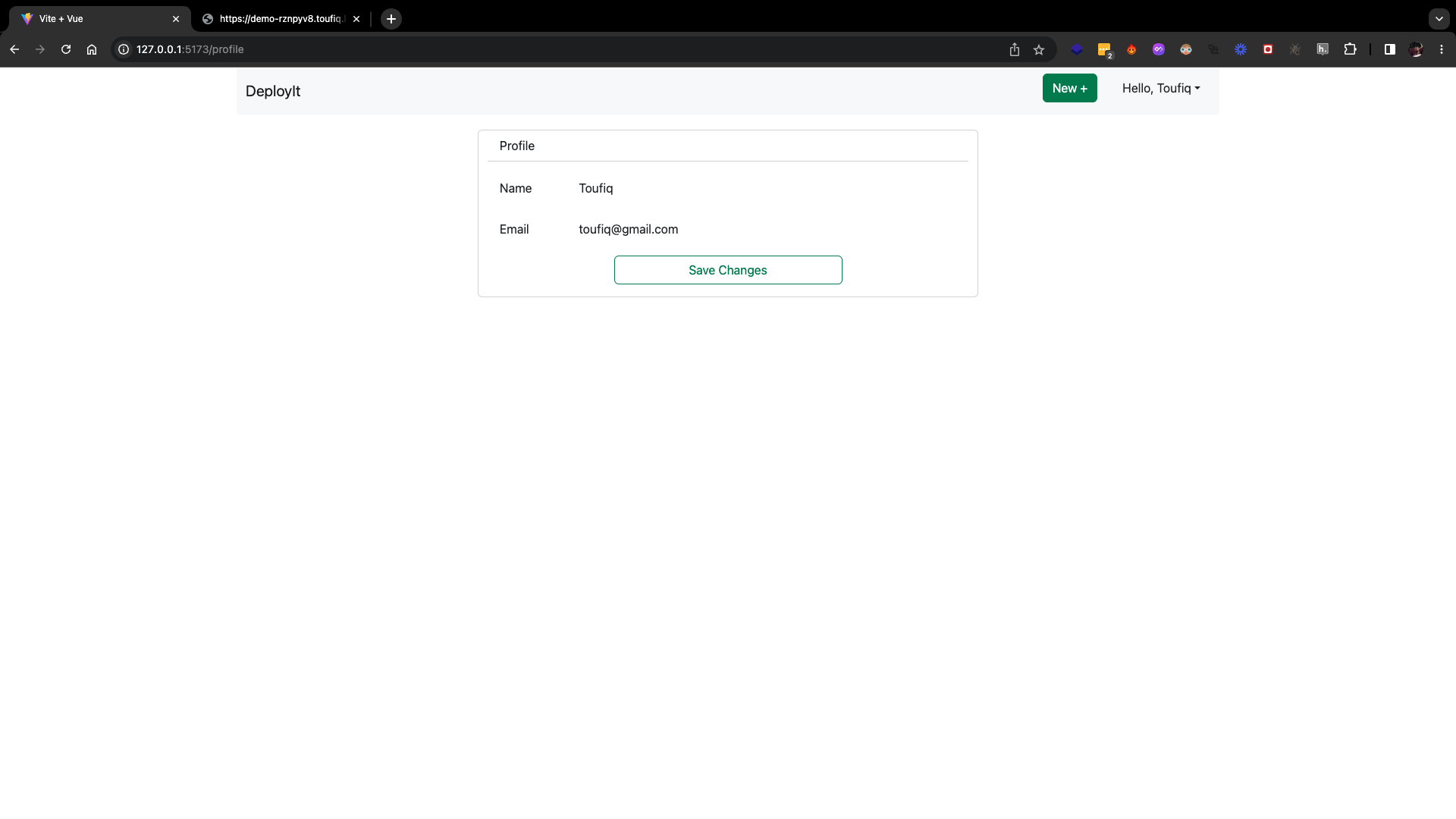Open the Chrome three-dot menu
The height and width of the screenshot is (819, 1456).
(x=1442, y=49)
